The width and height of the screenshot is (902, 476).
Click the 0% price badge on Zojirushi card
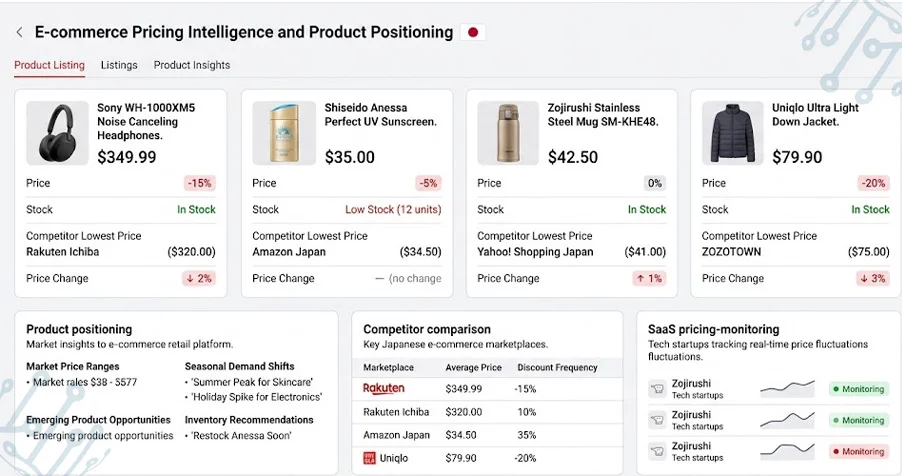coord(655,183)
